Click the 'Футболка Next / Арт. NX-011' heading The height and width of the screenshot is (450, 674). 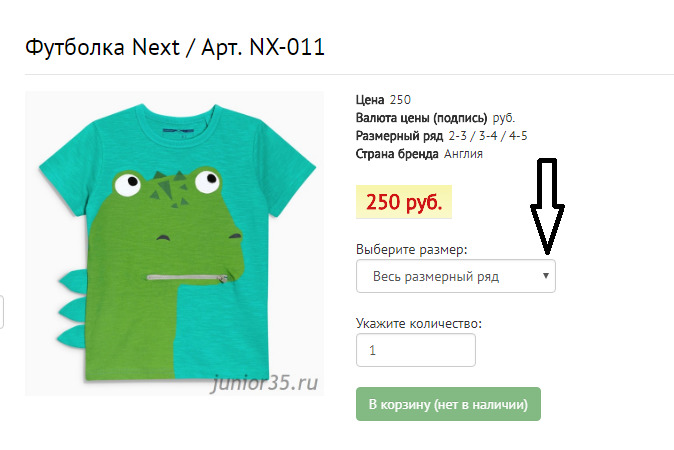(x=175, y=47)
